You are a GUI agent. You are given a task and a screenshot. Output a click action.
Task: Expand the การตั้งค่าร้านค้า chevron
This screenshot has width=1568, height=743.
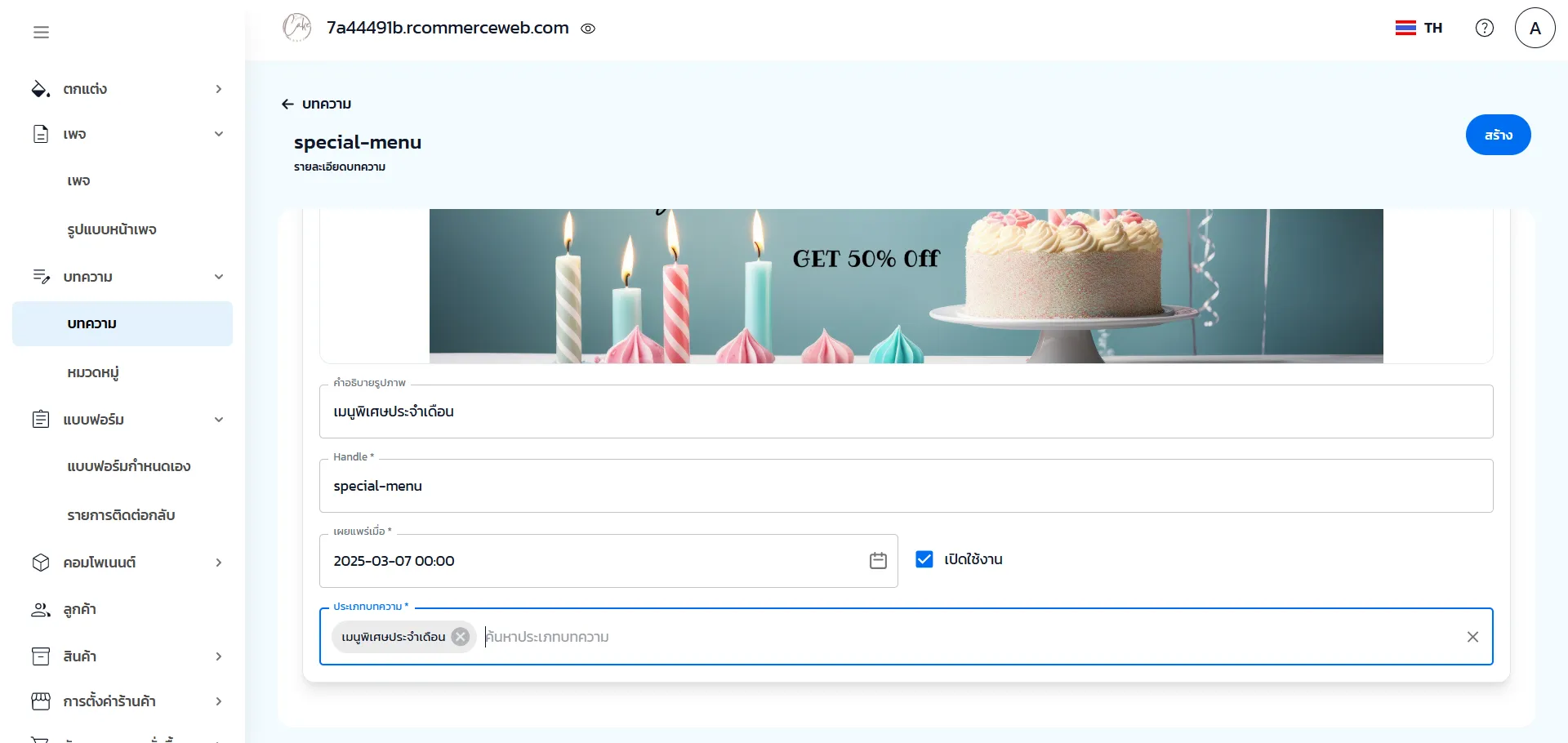point(219,701)
